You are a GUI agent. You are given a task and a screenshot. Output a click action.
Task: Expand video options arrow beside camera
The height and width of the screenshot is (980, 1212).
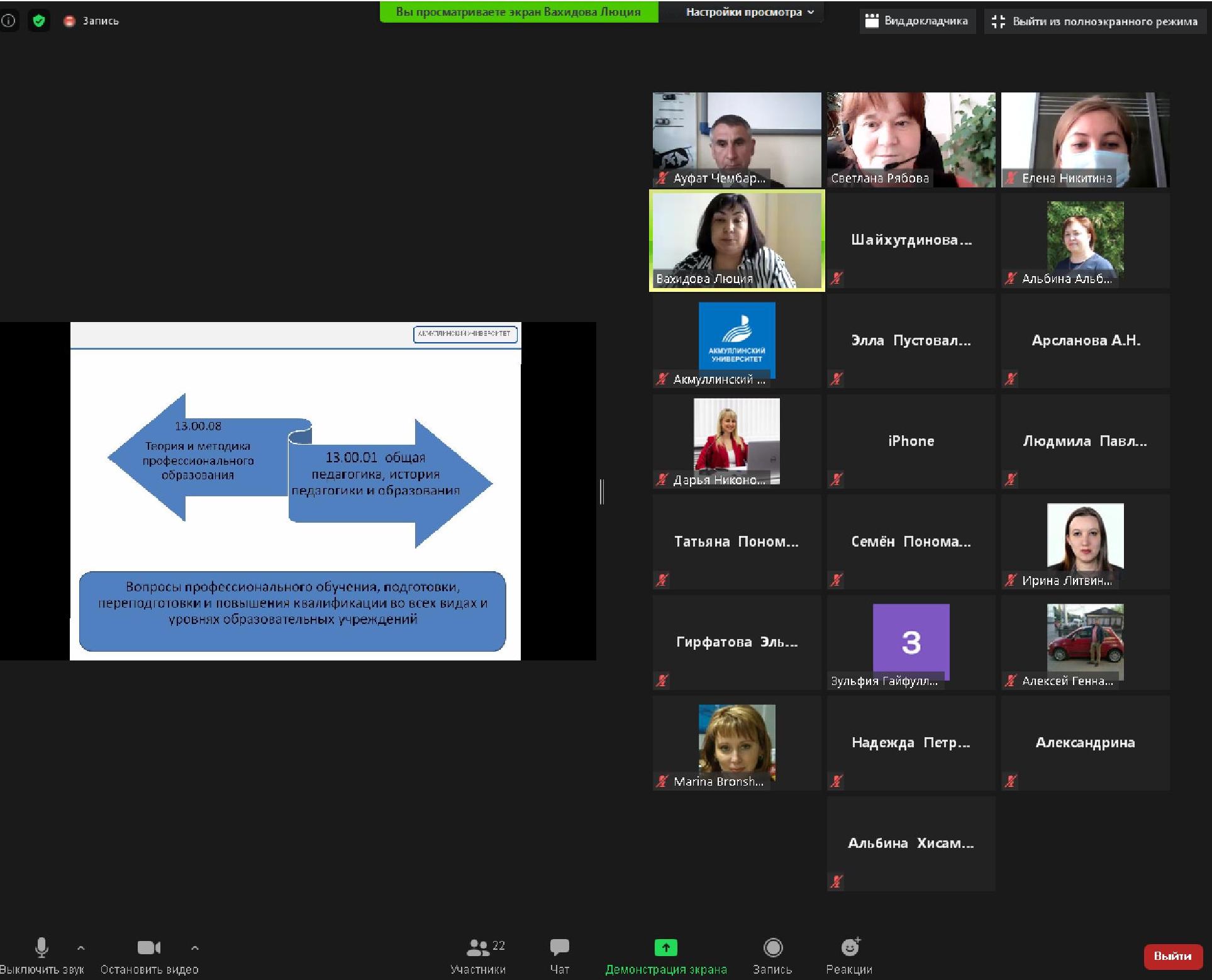(195, 947)
